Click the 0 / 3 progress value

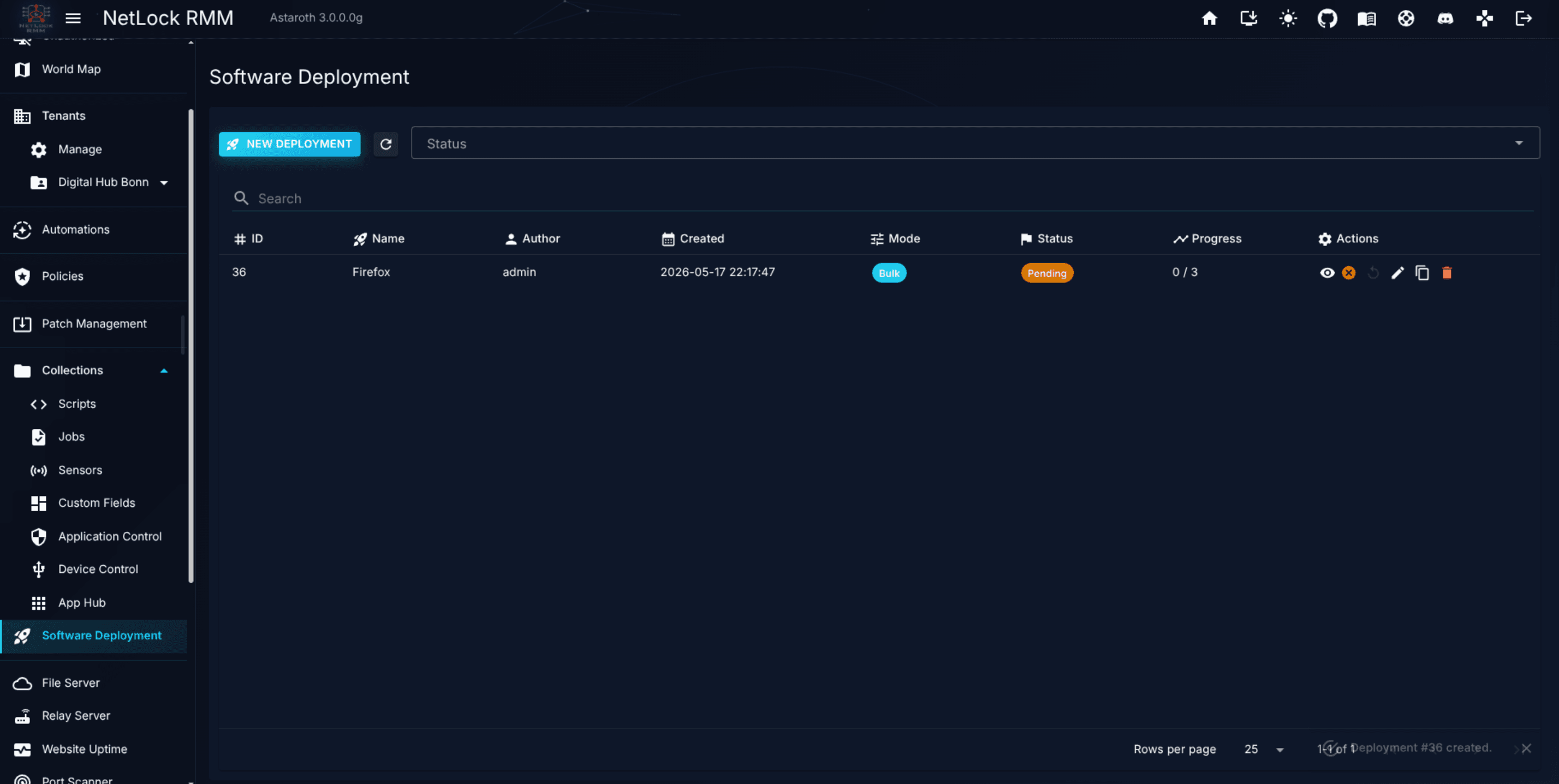(1185, 272)
